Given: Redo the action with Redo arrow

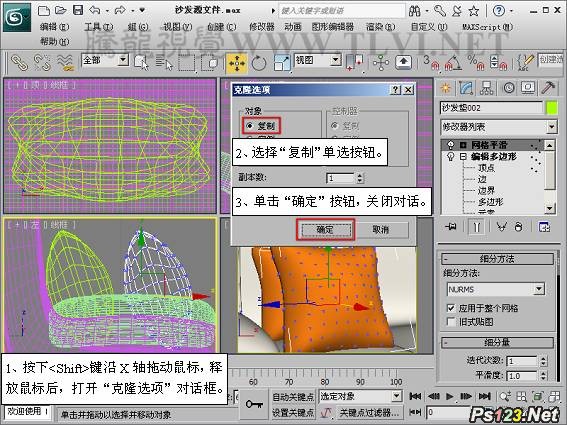Looking at the screenshot, I should 120,10.
